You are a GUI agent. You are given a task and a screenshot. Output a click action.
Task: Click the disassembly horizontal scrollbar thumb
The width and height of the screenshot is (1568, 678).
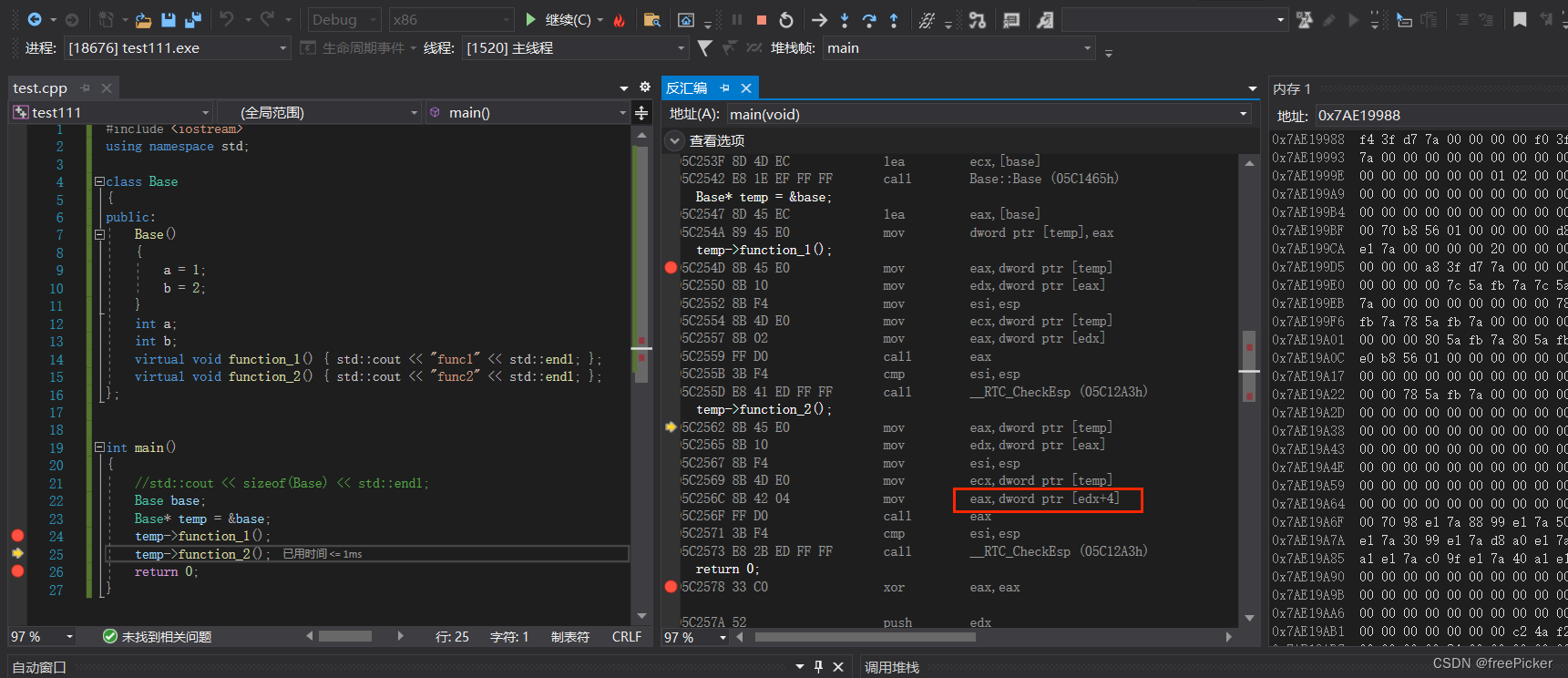(865, 637)
